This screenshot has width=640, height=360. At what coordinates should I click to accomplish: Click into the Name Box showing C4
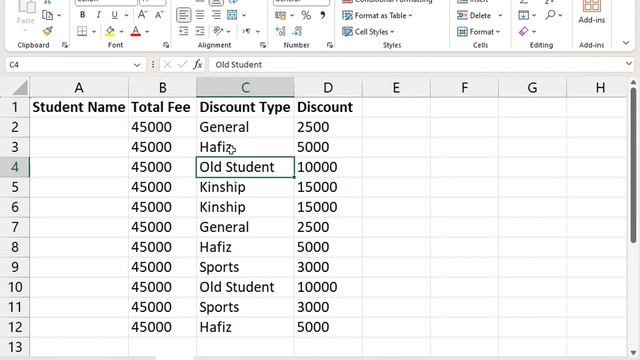[68, 64]
